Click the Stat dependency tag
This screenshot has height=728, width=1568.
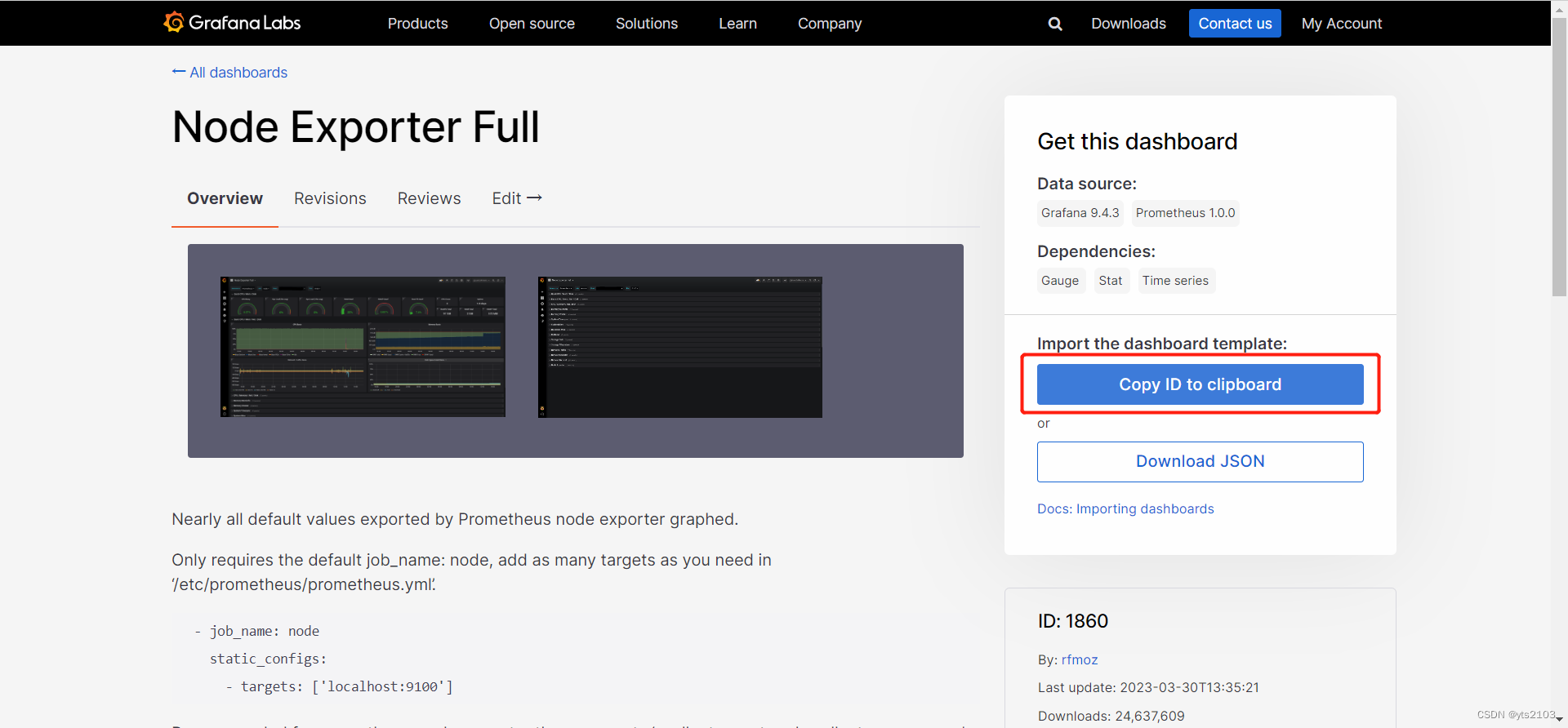pos(1110,281)
